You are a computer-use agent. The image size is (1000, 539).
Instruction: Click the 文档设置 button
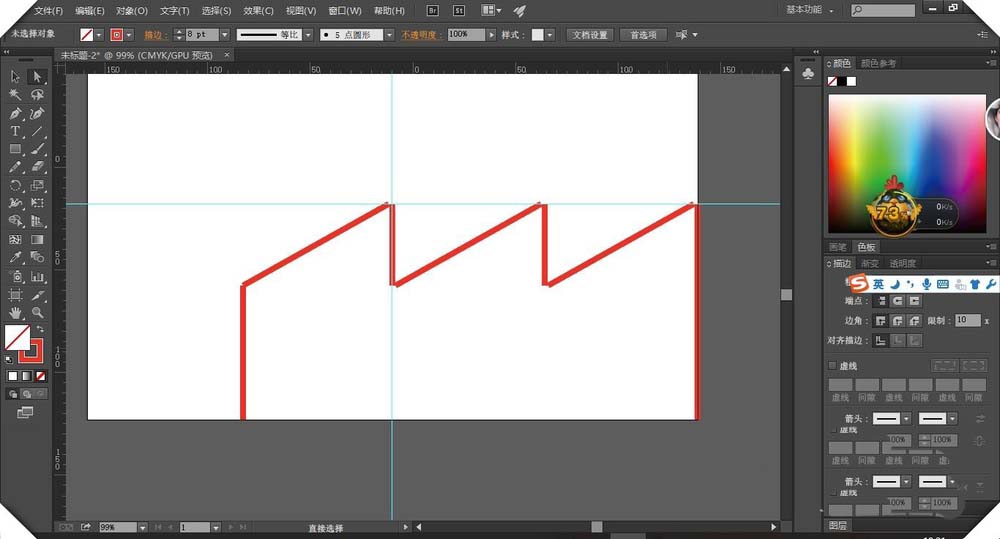[590, 34]
